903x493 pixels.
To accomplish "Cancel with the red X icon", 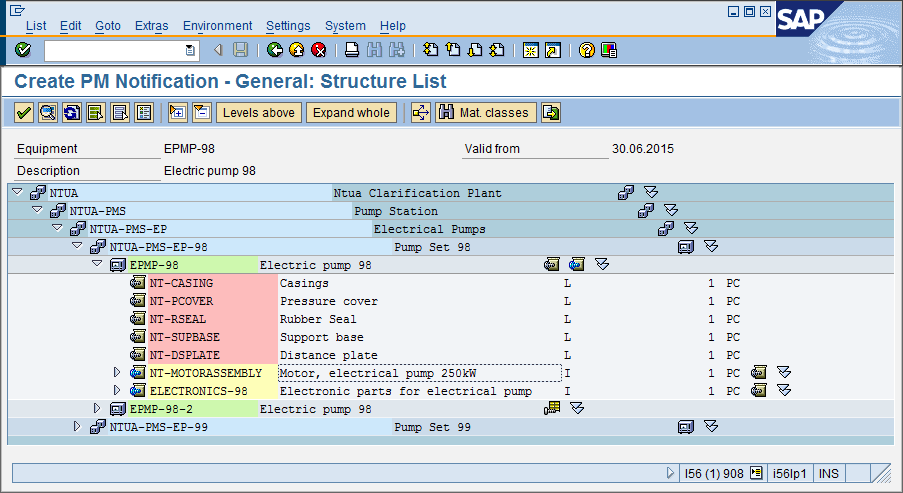I will click(x=318, y=50).
